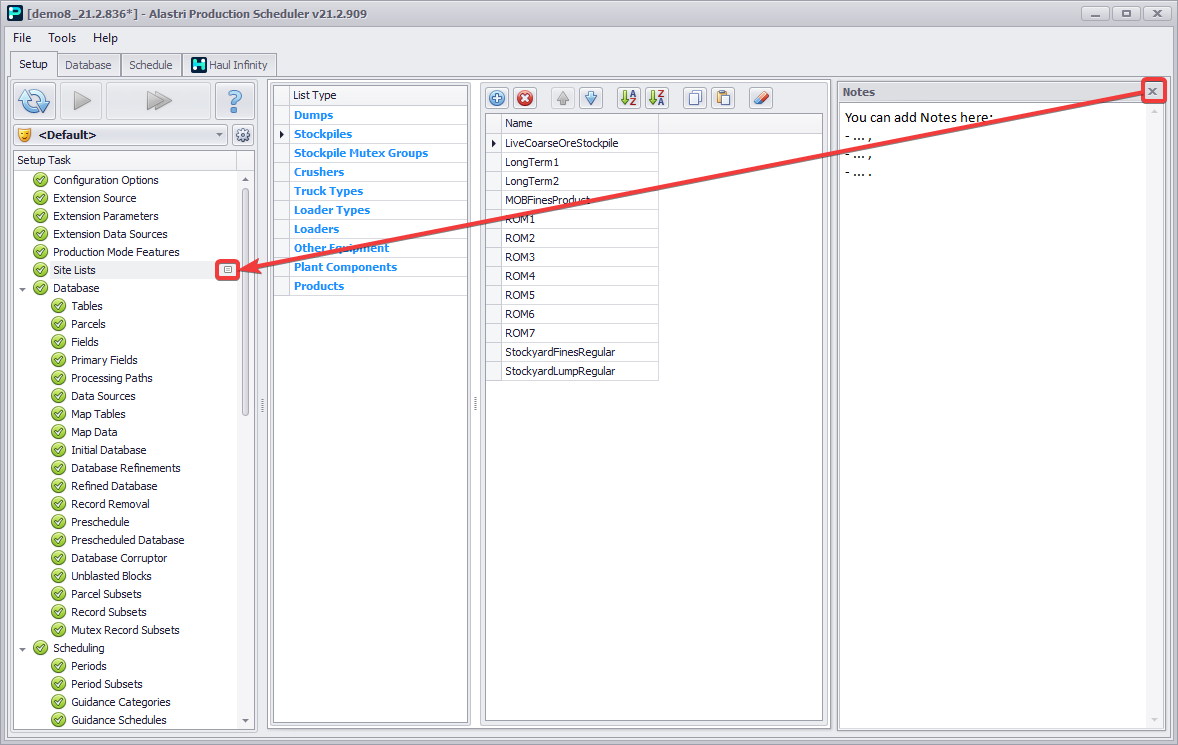Switch to the Database tab
Viewport: 1178px width, 745px height.
[88, 65]
